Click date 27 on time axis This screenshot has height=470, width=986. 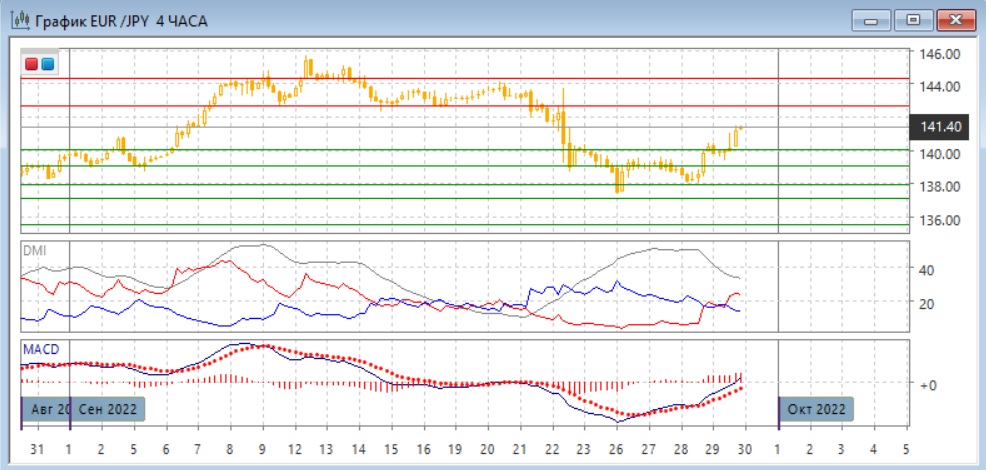click(x=648, y=449)
